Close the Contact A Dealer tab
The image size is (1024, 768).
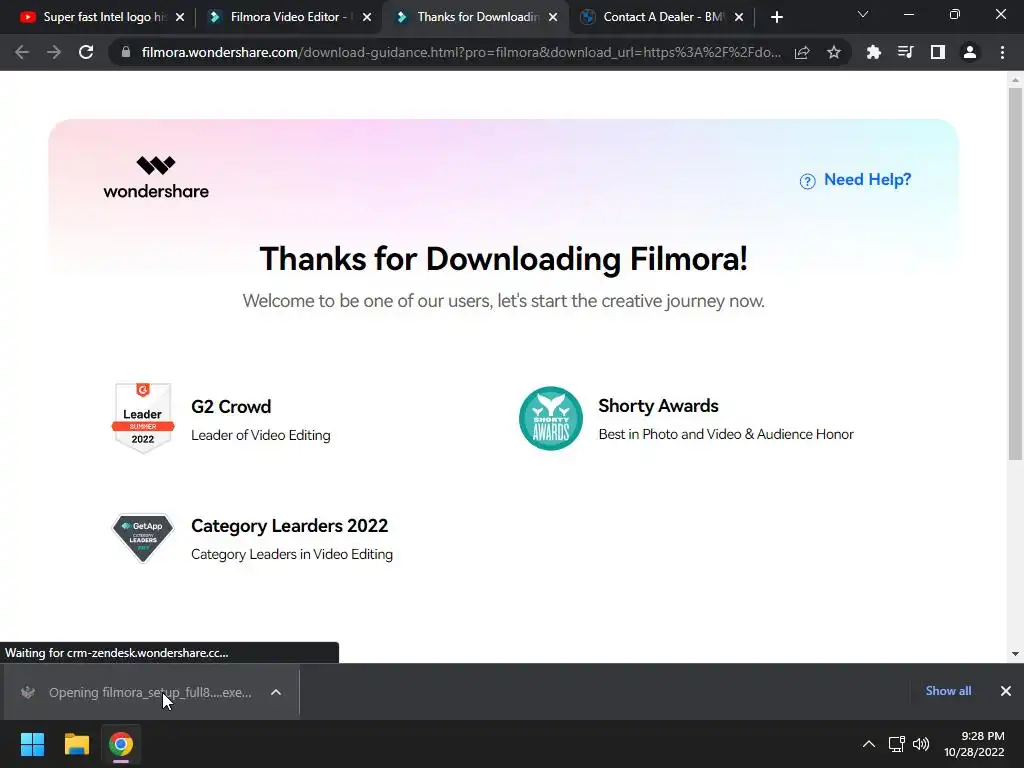pyautogui.click(x=739, y=17)
